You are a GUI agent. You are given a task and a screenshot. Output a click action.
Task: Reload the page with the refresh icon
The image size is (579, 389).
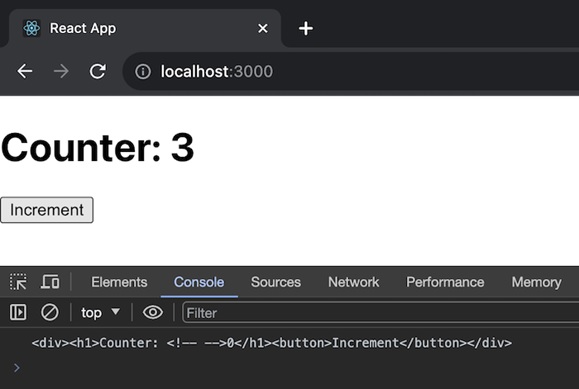[98, 71]
